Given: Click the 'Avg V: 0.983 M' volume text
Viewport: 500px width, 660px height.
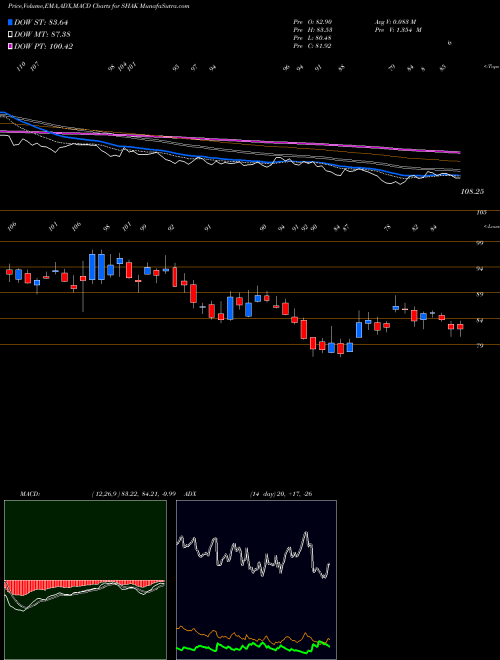Looking at the screenshot, I should 395,21.
